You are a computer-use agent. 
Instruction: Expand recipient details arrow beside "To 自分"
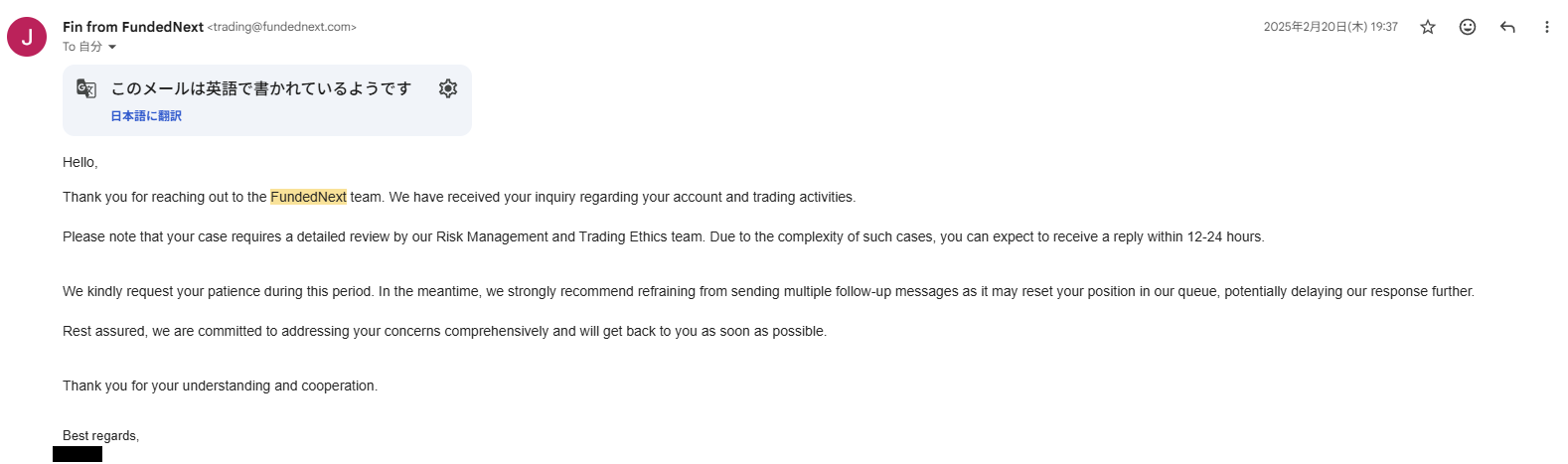[x=112, y=48]
